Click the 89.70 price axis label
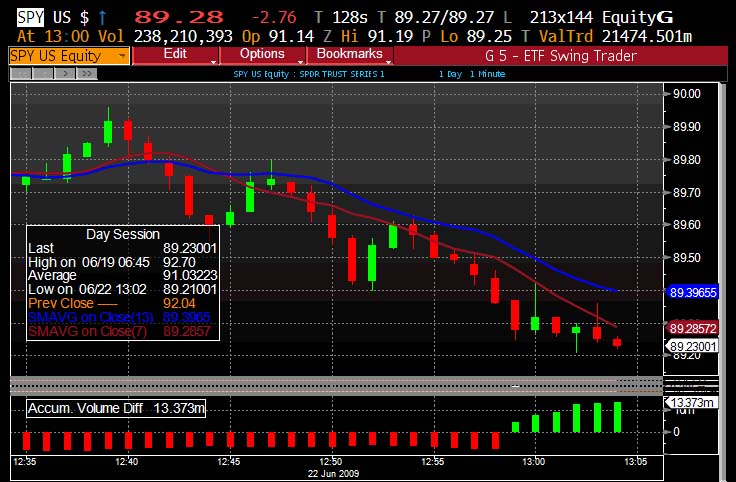Screen dimensions: 736x482 tap(687, 192)
